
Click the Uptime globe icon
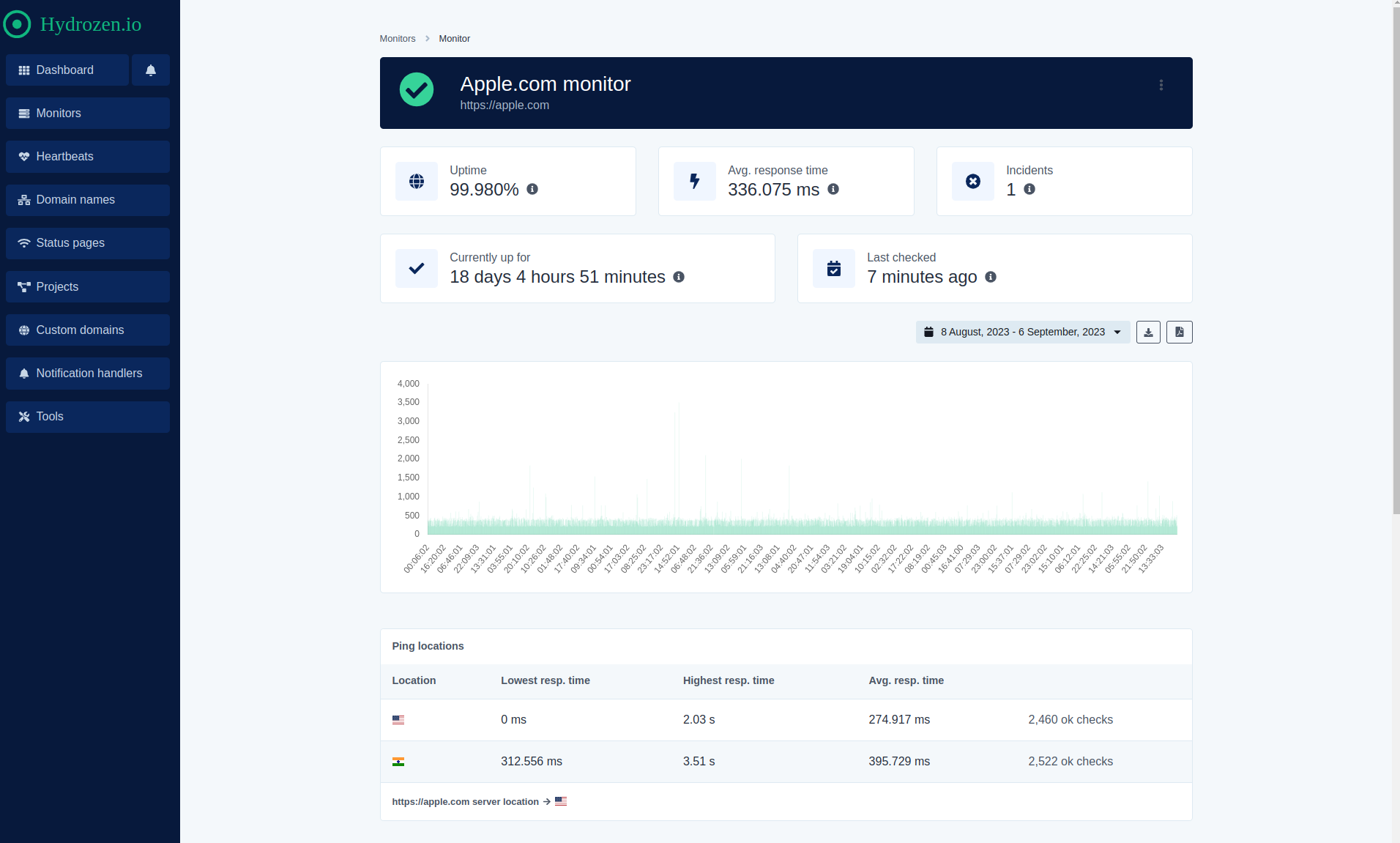pyautogui.click(x=417, y=181)
